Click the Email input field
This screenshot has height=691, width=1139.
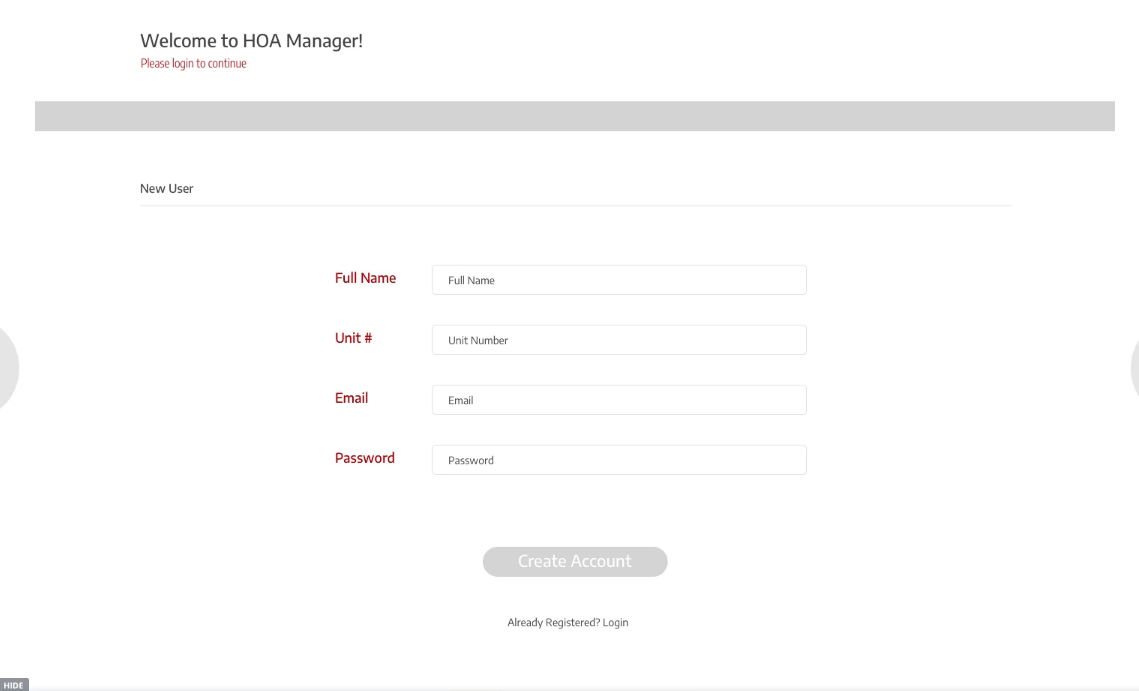(618, 400)
